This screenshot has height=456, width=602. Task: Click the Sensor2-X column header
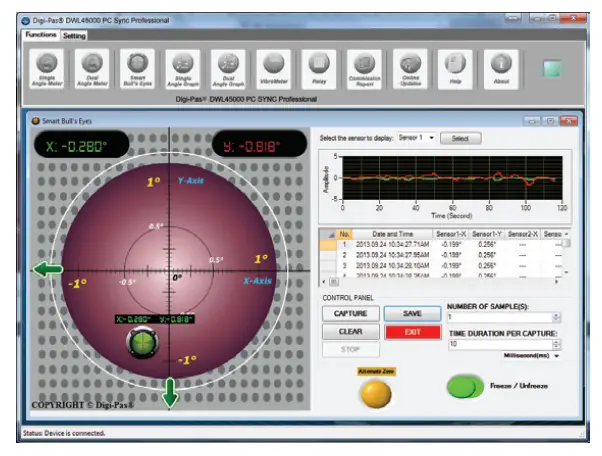pos(522,234)
